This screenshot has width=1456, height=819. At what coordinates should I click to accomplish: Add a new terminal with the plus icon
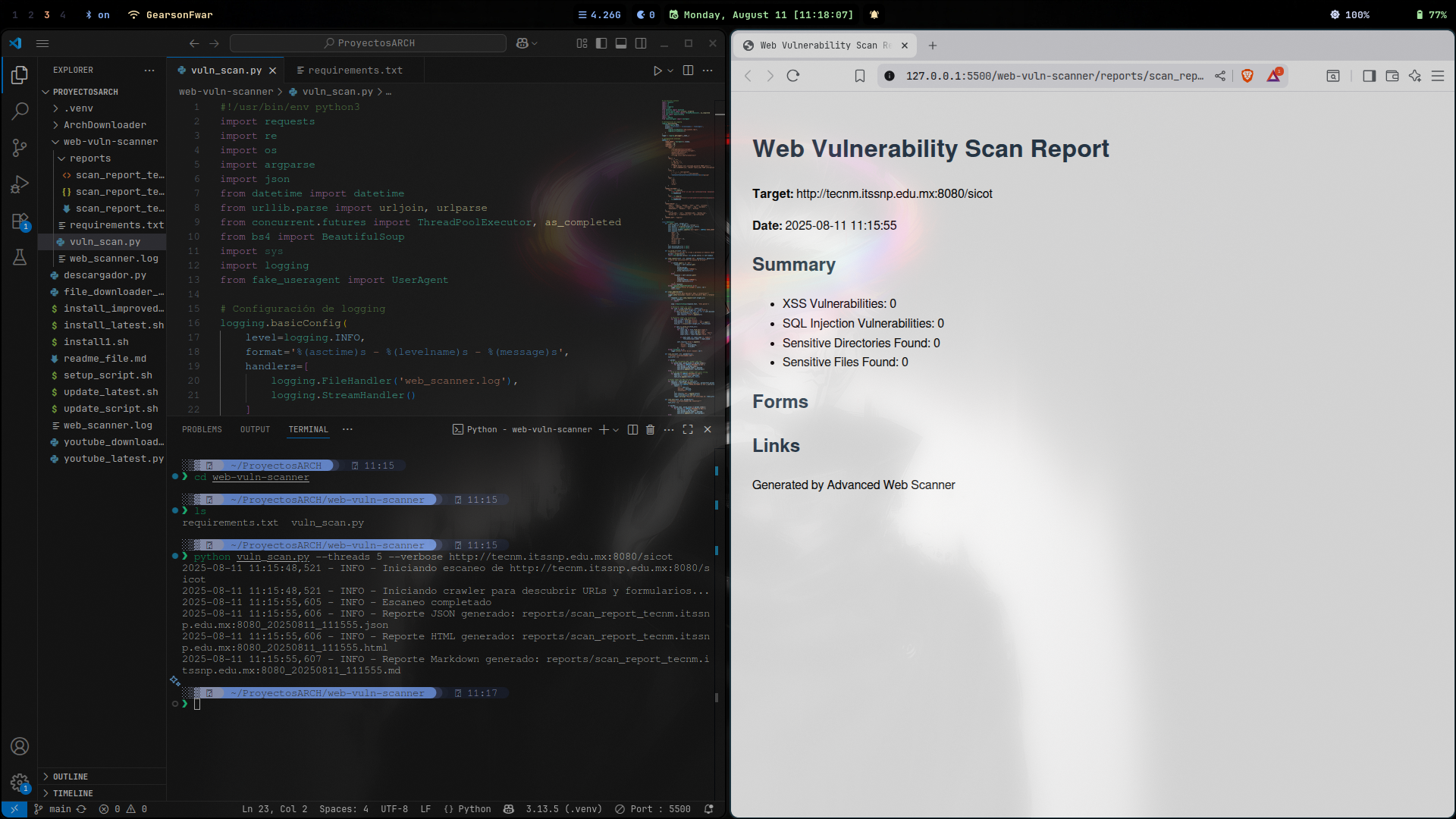pyautogui.click(x=604, y=429)
